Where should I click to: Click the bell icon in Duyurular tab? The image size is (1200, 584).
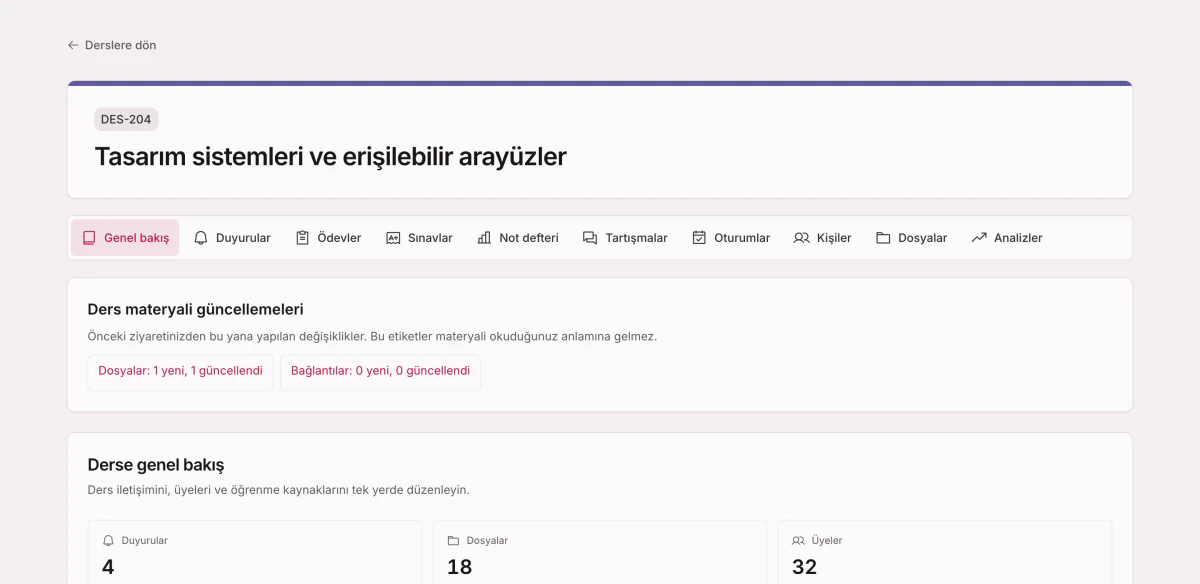pyautogui.click(x=201, y=238)
